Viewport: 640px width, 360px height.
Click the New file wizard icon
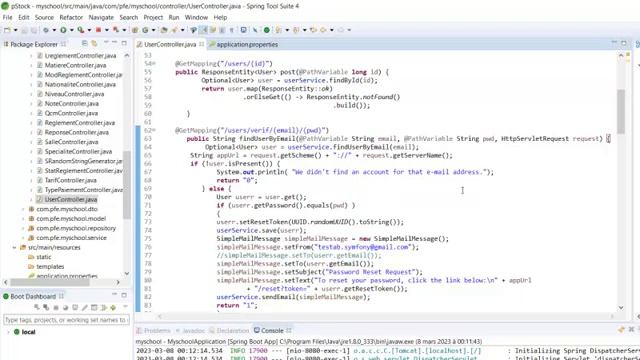click(x=7, y=30)
